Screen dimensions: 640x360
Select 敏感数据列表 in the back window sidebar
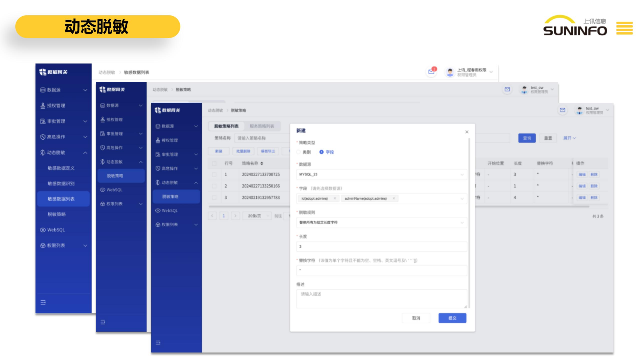click(63, 199)
